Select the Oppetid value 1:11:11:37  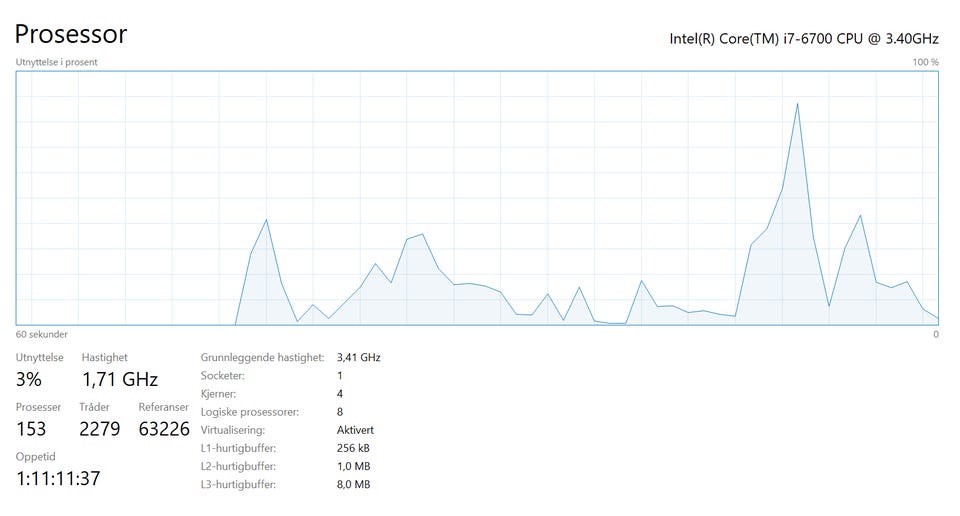(58, 479)
